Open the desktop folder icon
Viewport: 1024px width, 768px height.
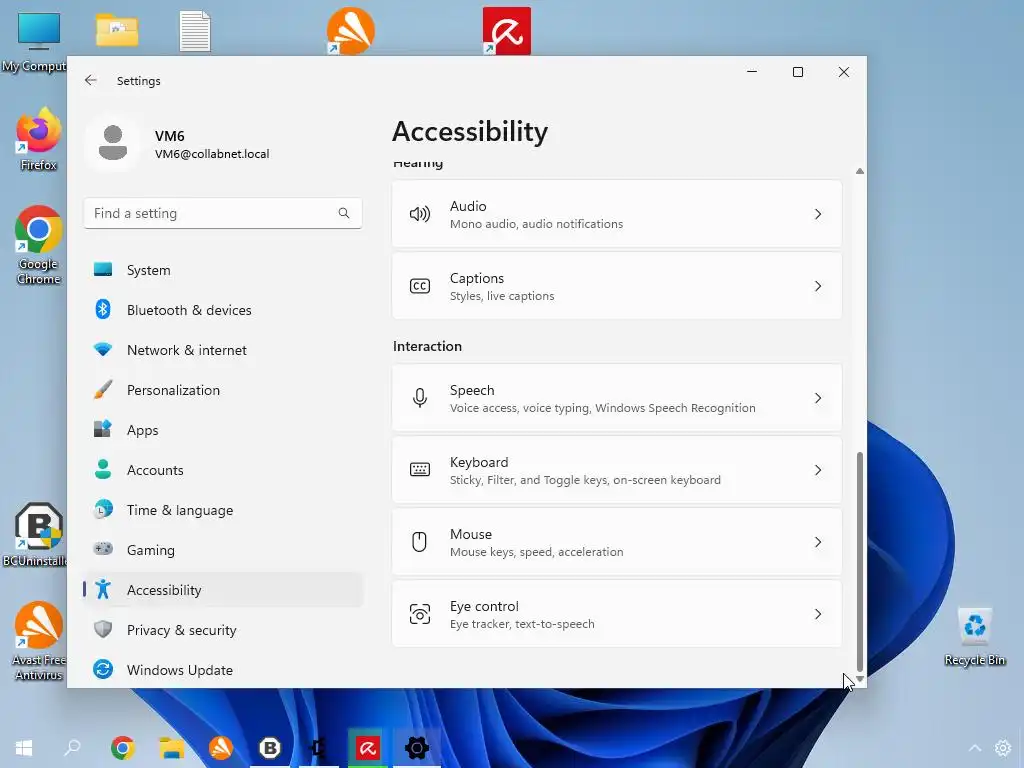(x=117, y=31)
